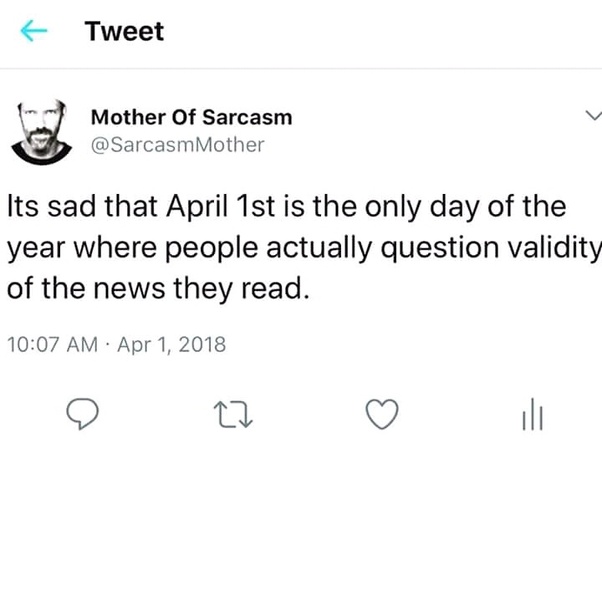Go back using the blue arrow
The width and height of the screenshot is (602, 602).
(35, 31)
